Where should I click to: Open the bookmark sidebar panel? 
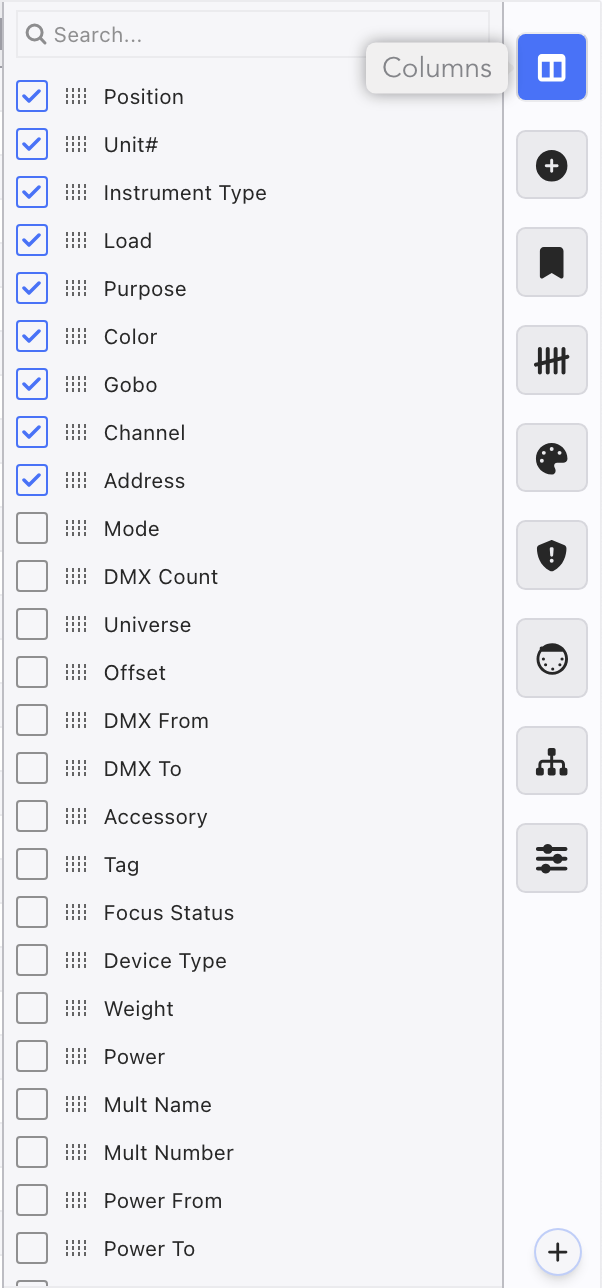click(551, 263)
